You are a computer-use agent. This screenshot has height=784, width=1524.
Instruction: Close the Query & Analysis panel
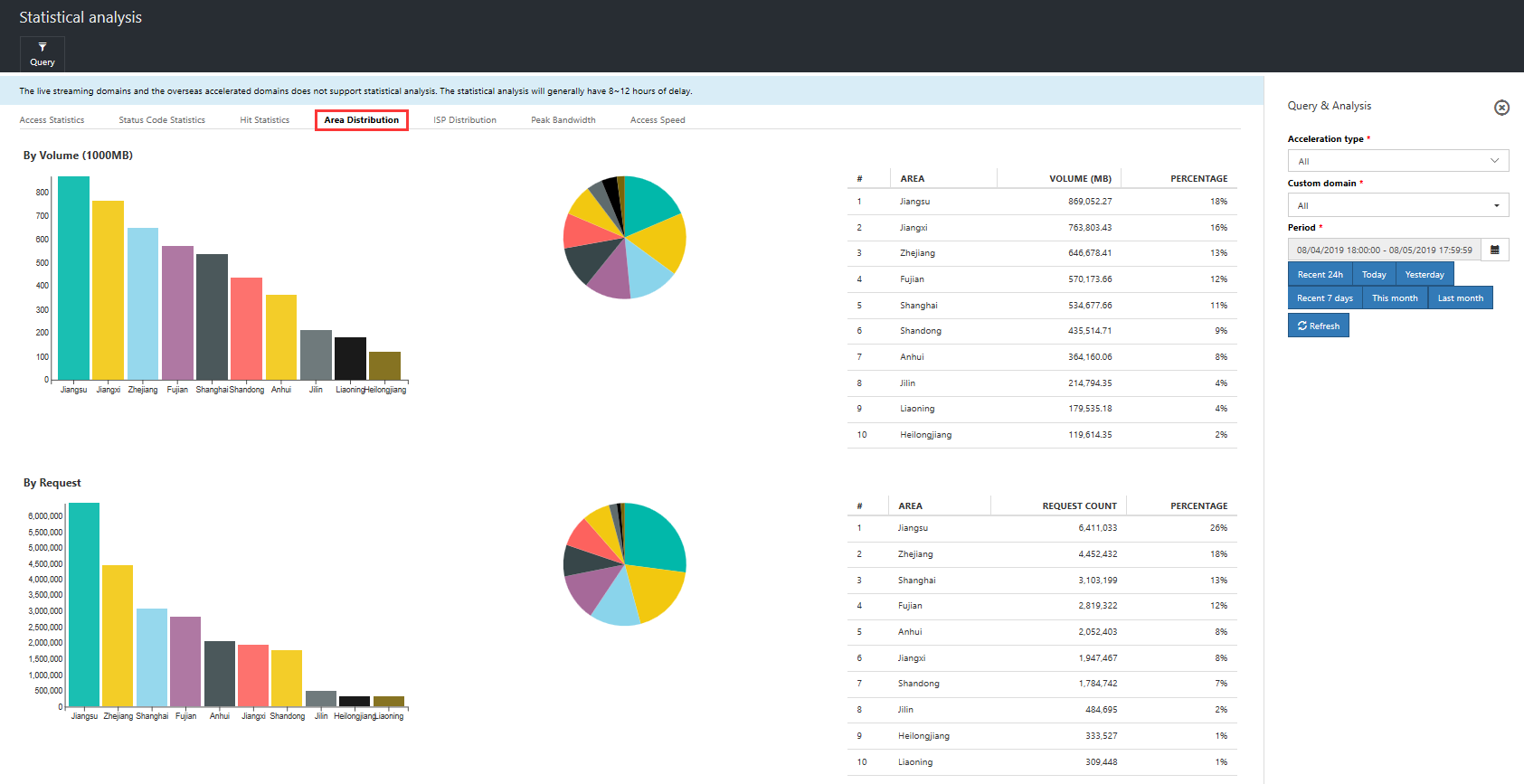1501,108
